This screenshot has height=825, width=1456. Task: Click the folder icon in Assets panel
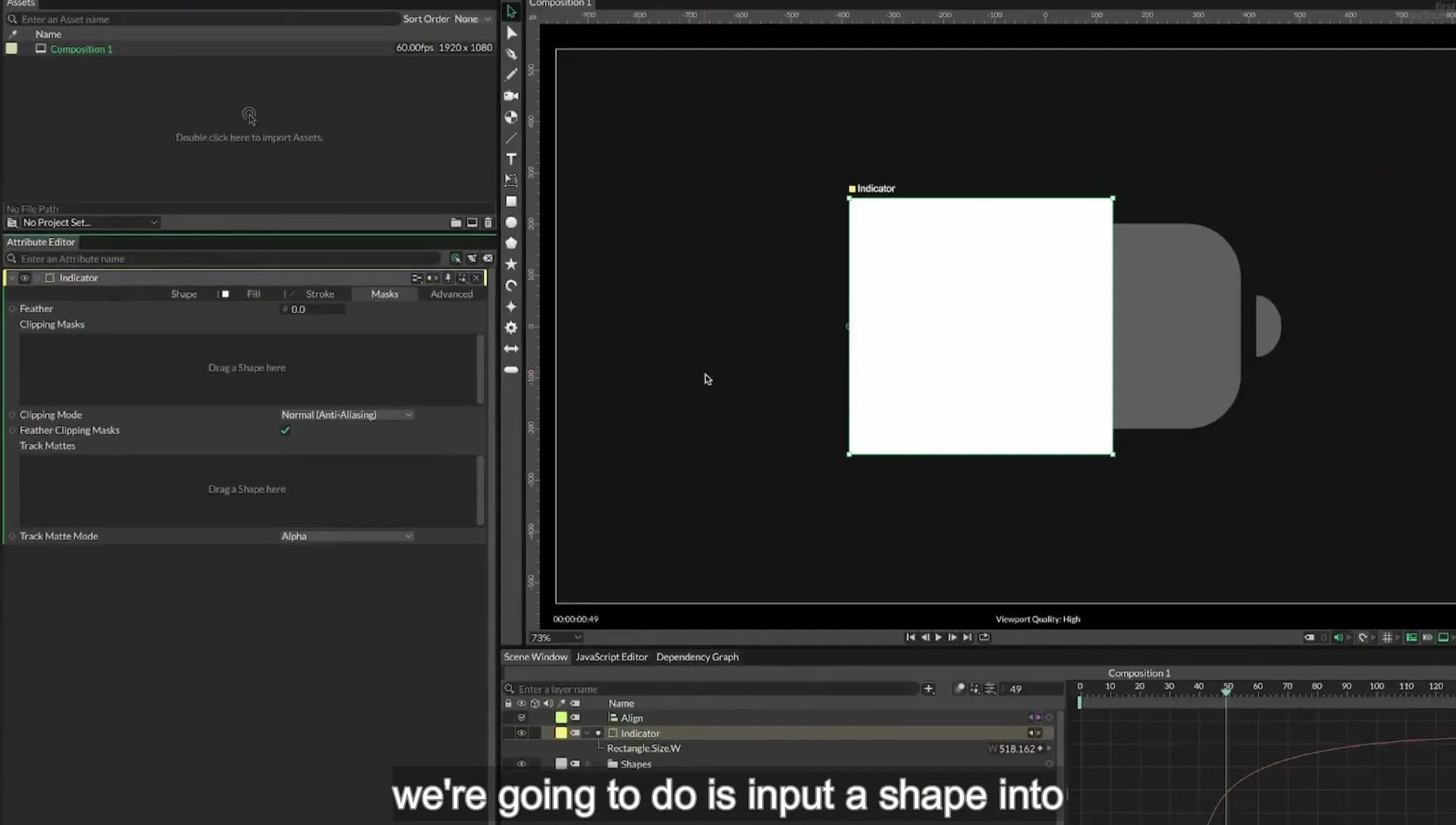point(456,222)
